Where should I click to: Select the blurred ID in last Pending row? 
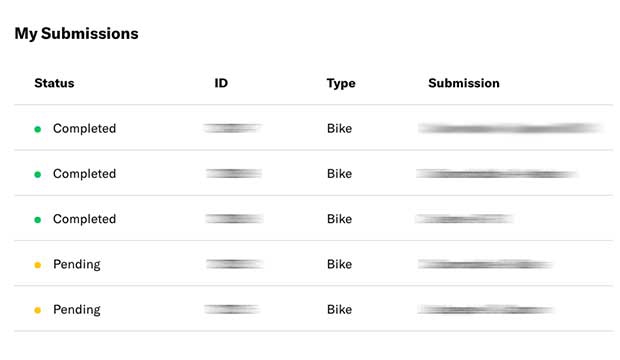[232, 309]
